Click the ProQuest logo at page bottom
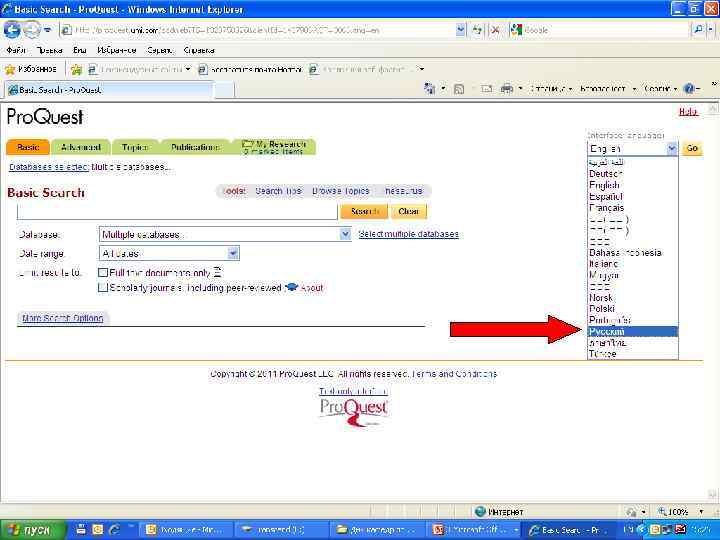Viewport: 720px width, 540px height. point(354,411)
